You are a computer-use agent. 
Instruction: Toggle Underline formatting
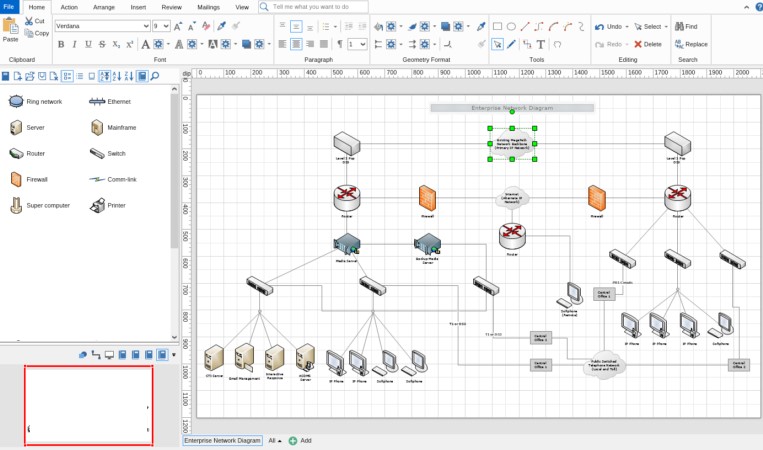pyautogui.click(x=88, y=44)
